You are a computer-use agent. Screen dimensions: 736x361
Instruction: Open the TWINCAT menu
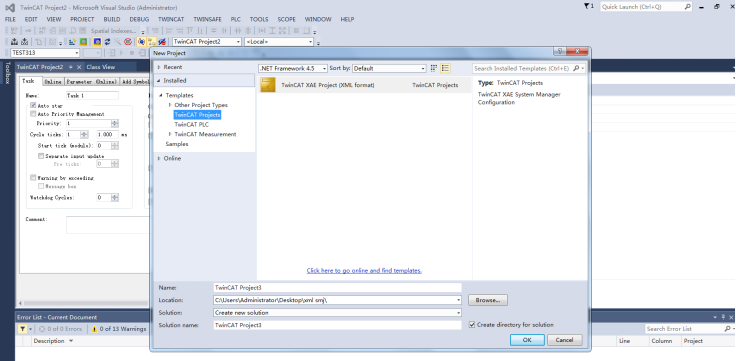tap(171, 19)
